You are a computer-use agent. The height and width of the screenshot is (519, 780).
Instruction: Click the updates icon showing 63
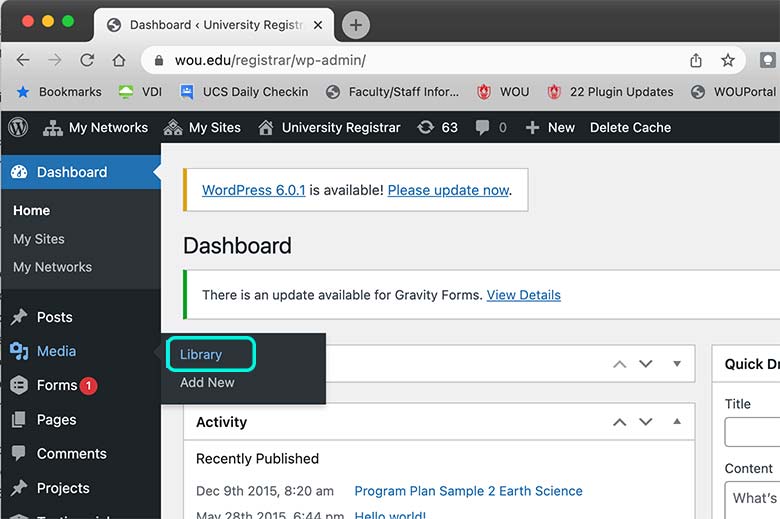437,127
